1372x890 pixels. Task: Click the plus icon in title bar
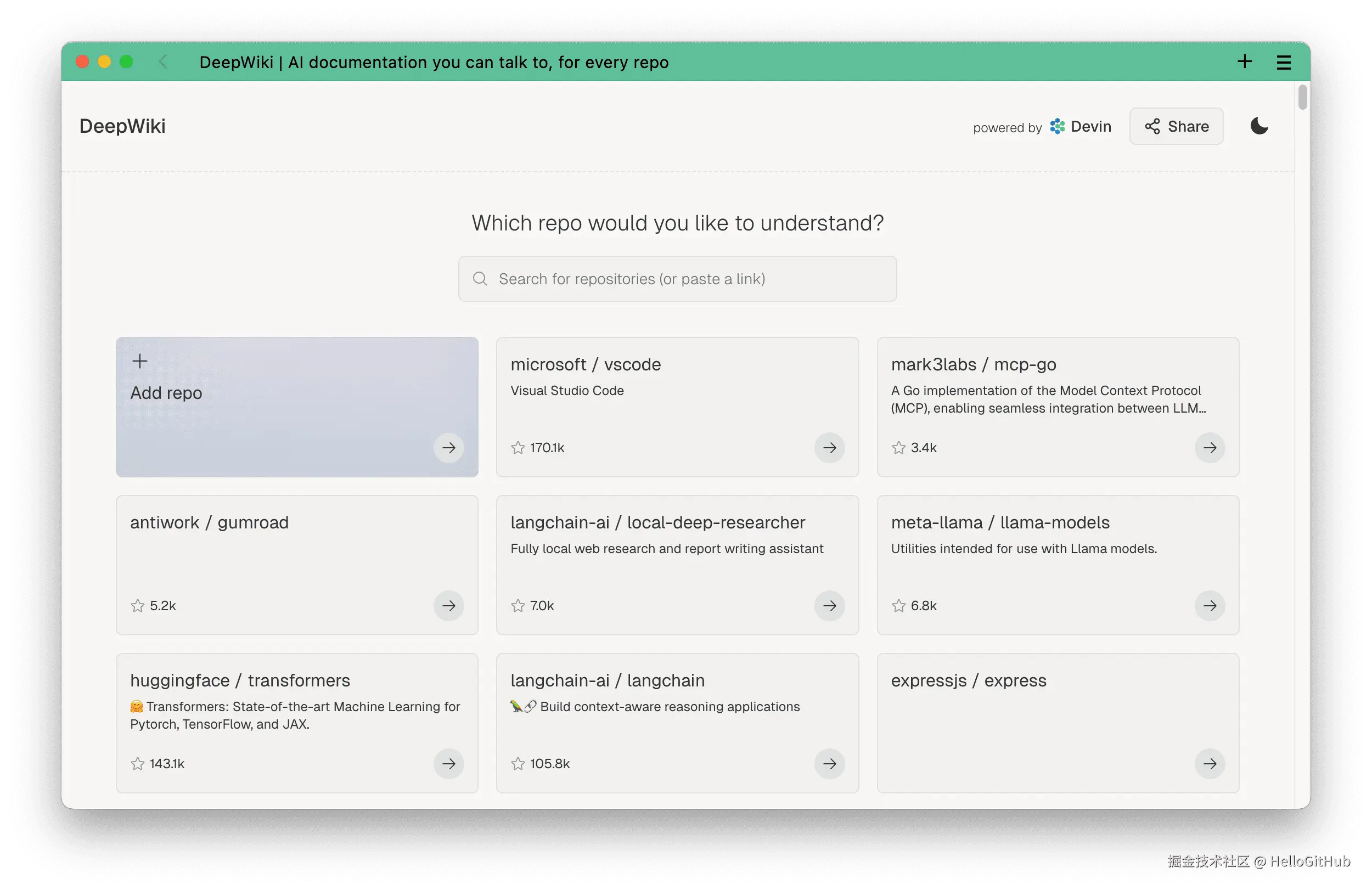point(1245,61)
